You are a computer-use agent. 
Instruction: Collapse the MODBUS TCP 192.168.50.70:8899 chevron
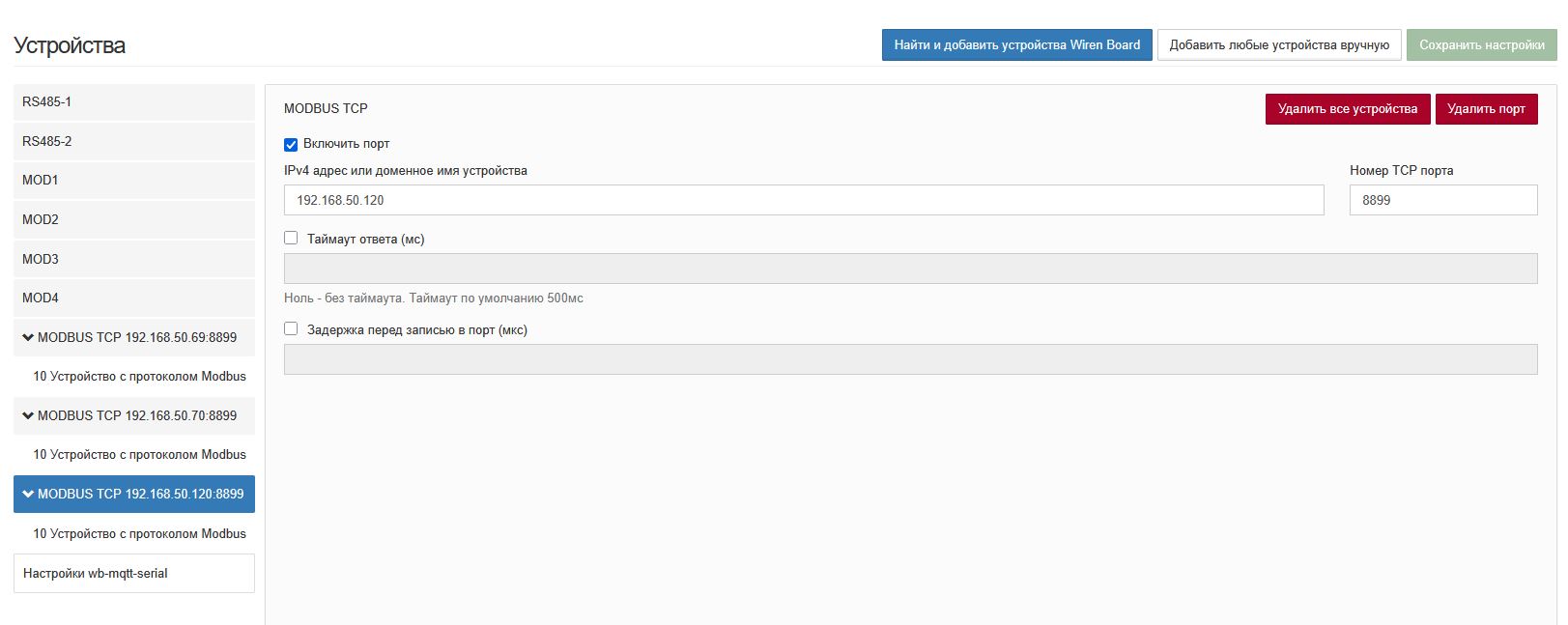[28, 415]
